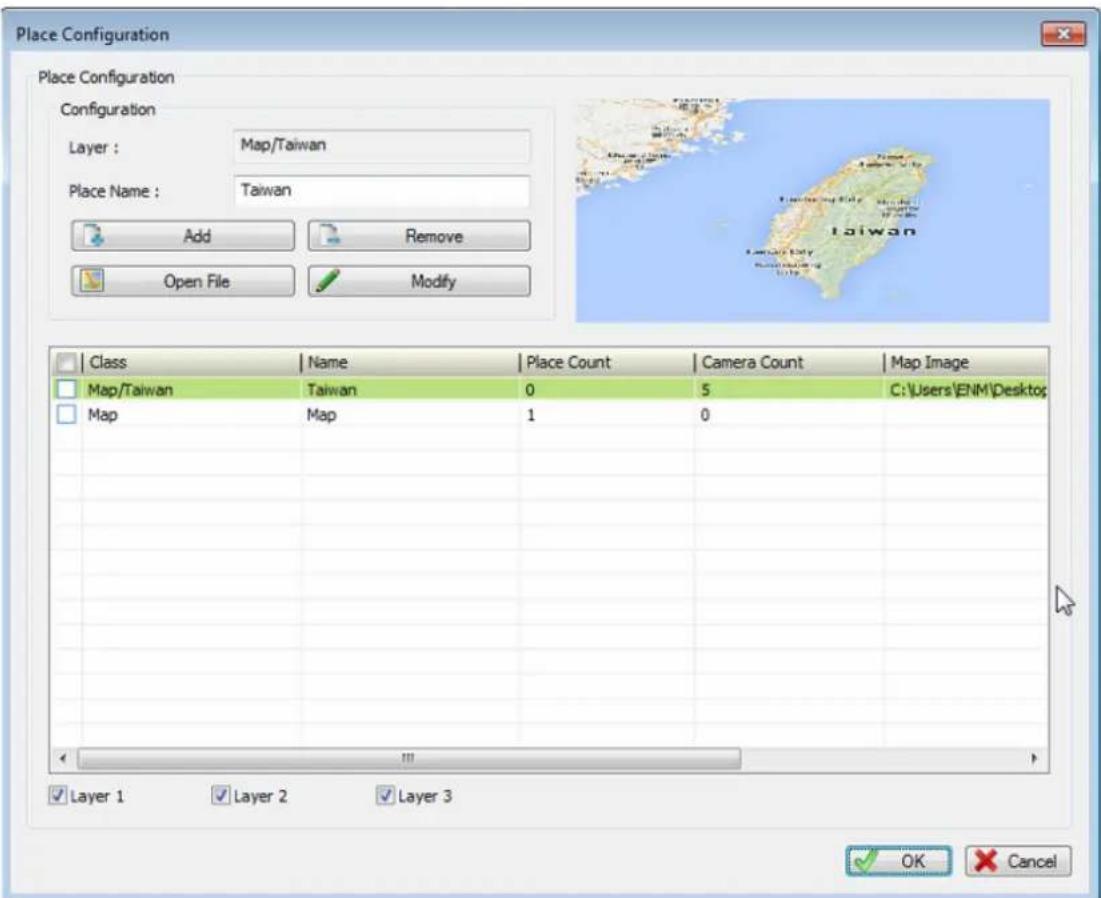This screenshot has width=1101, height=898.
Task: Close the Place Configuration window
Action: (1062, 34)
